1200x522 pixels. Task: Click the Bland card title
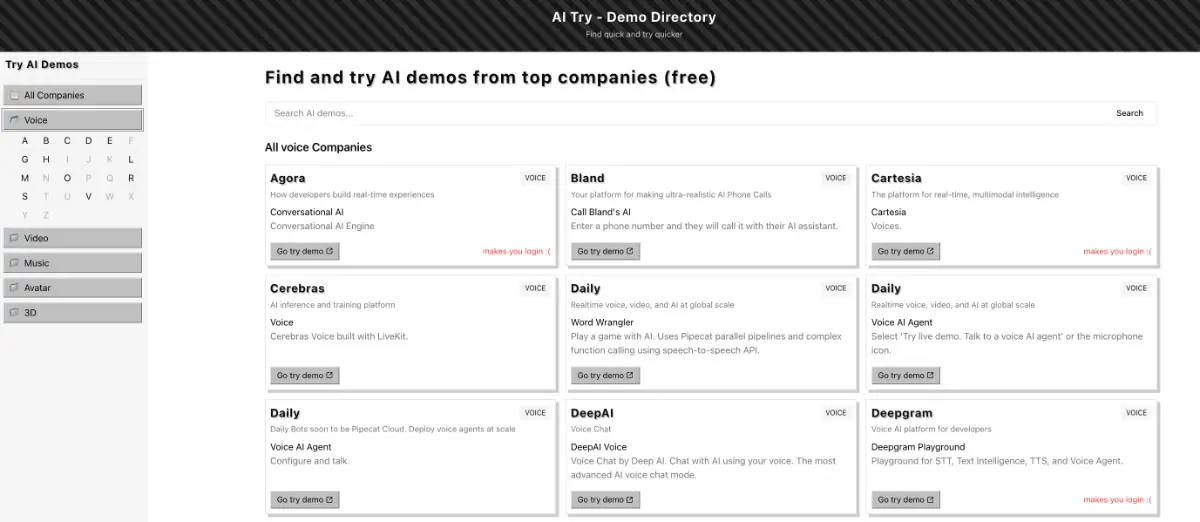(x=588, y=178)
